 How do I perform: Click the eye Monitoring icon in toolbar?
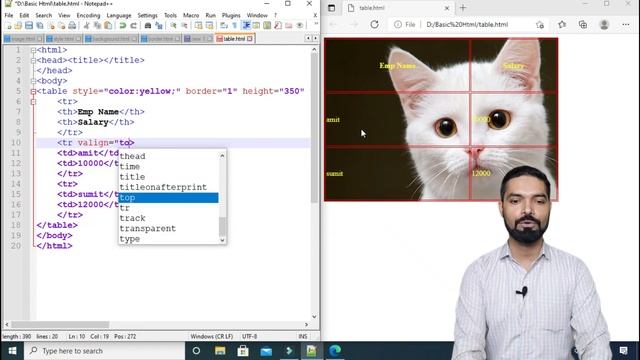point(300,26)
